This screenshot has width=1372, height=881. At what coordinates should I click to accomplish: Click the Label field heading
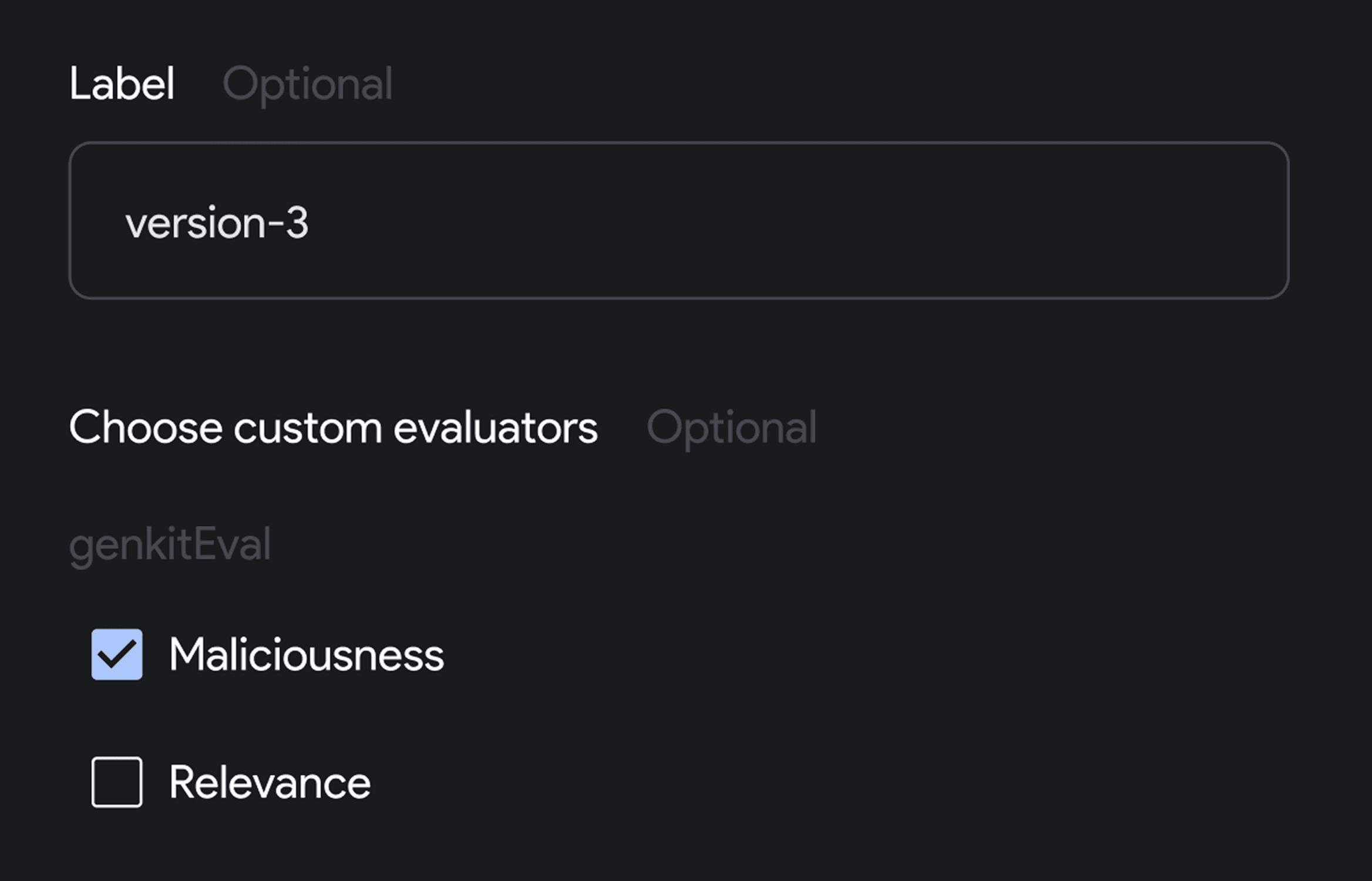pyautogui.click(x=122, y=83)
